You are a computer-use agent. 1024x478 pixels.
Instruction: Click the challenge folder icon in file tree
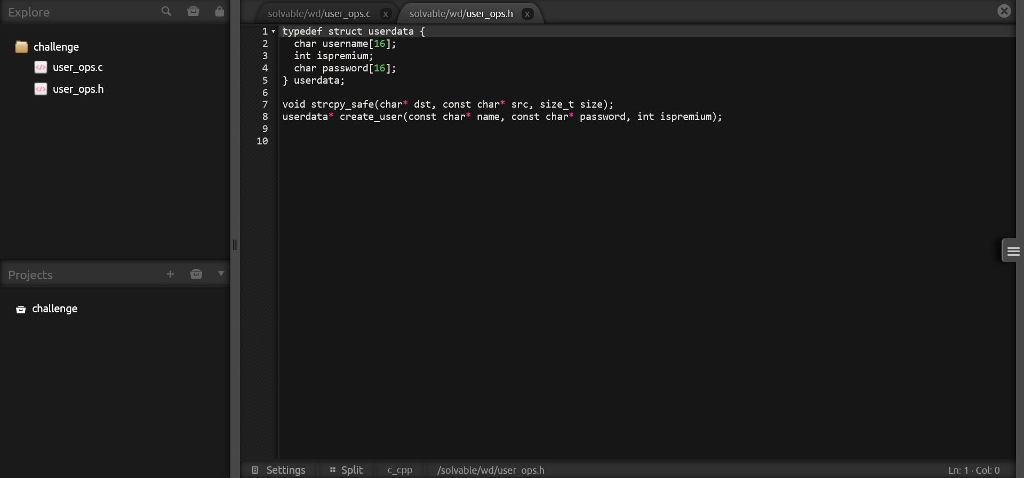pyautogui.click(x=22, y=46)
